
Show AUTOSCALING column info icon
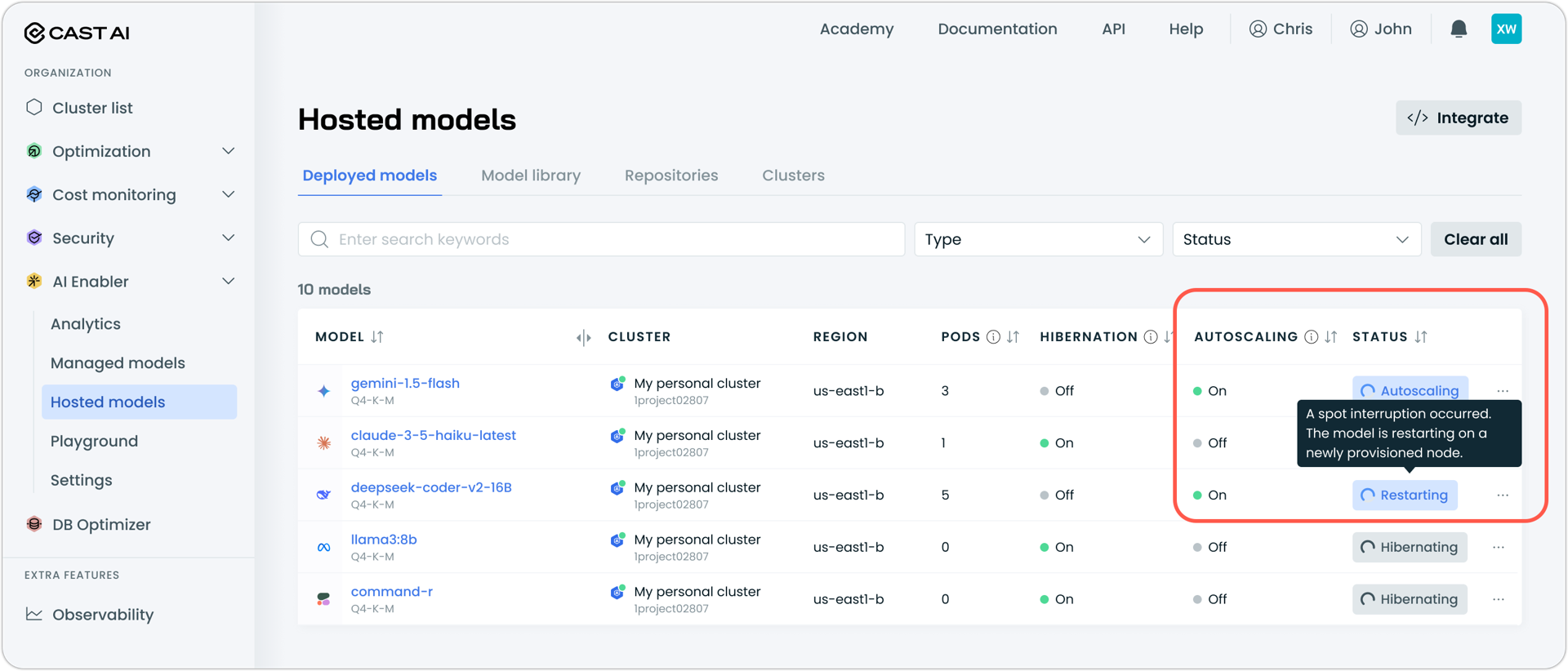tap(1311, 337)
